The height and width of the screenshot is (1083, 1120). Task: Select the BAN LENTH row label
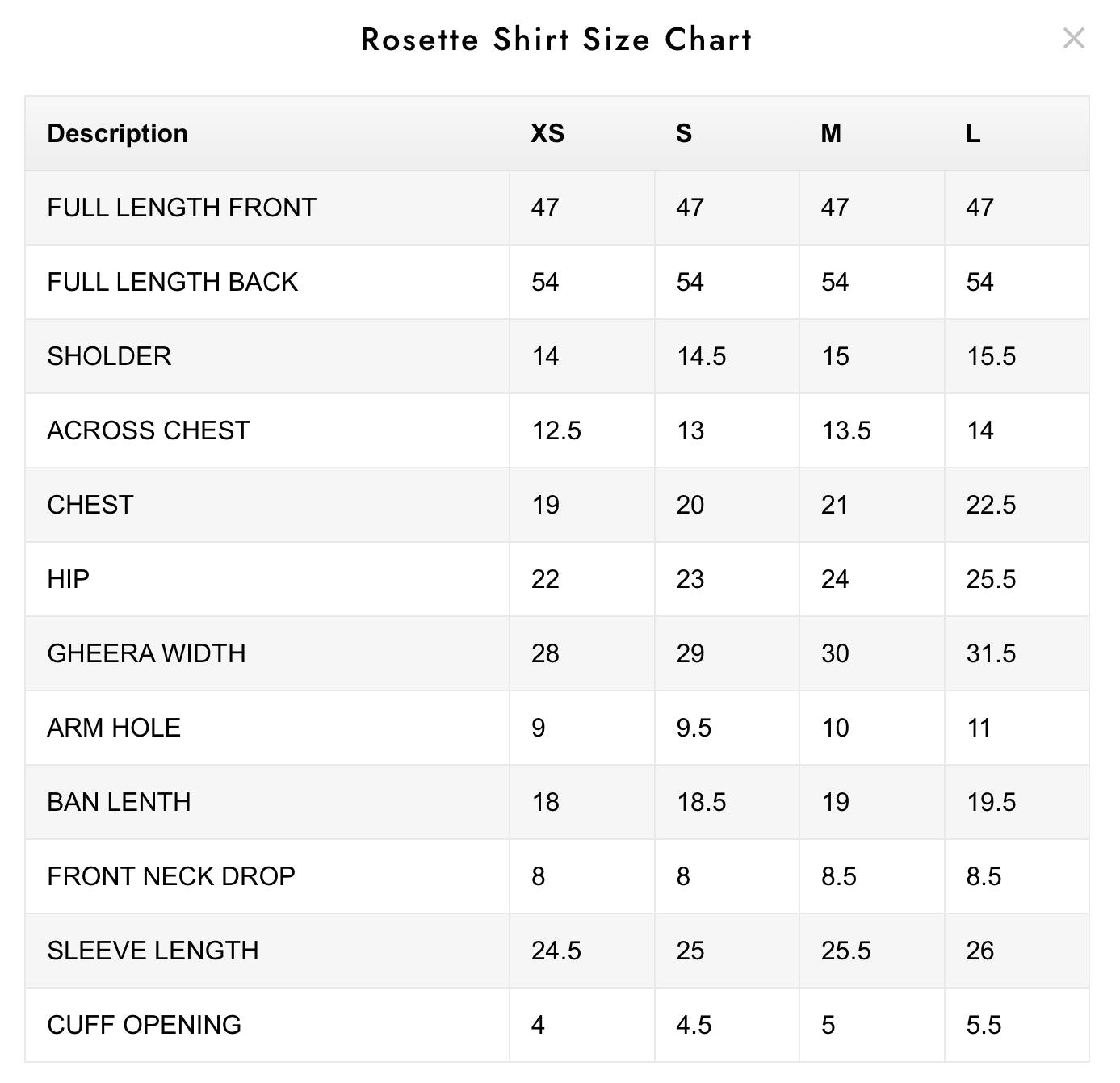click(119, 802)
